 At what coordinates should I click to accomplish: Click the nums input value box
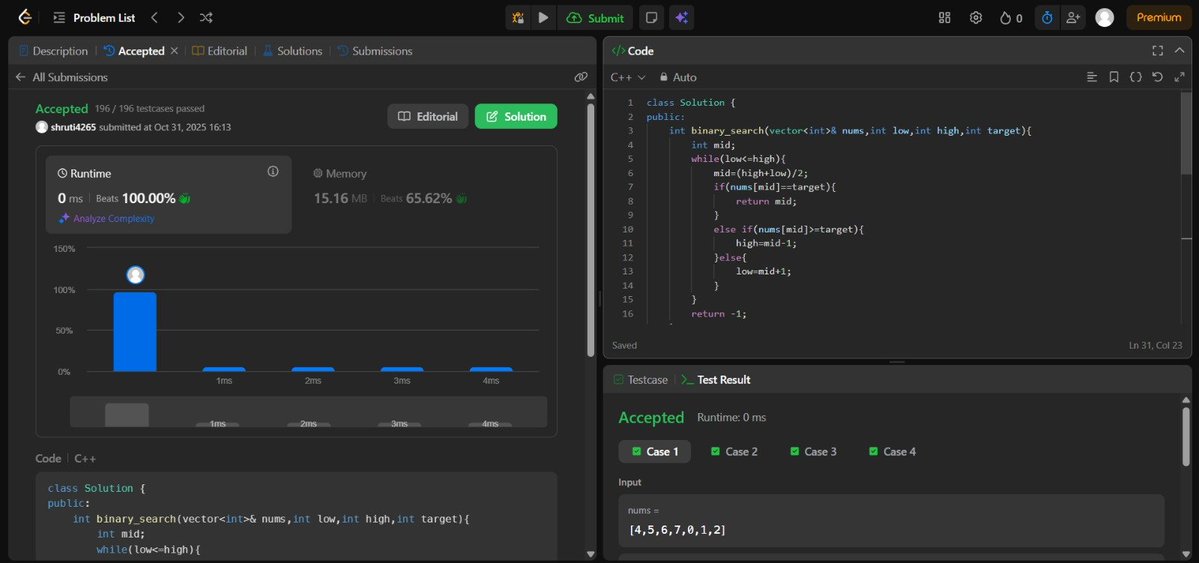892,520
